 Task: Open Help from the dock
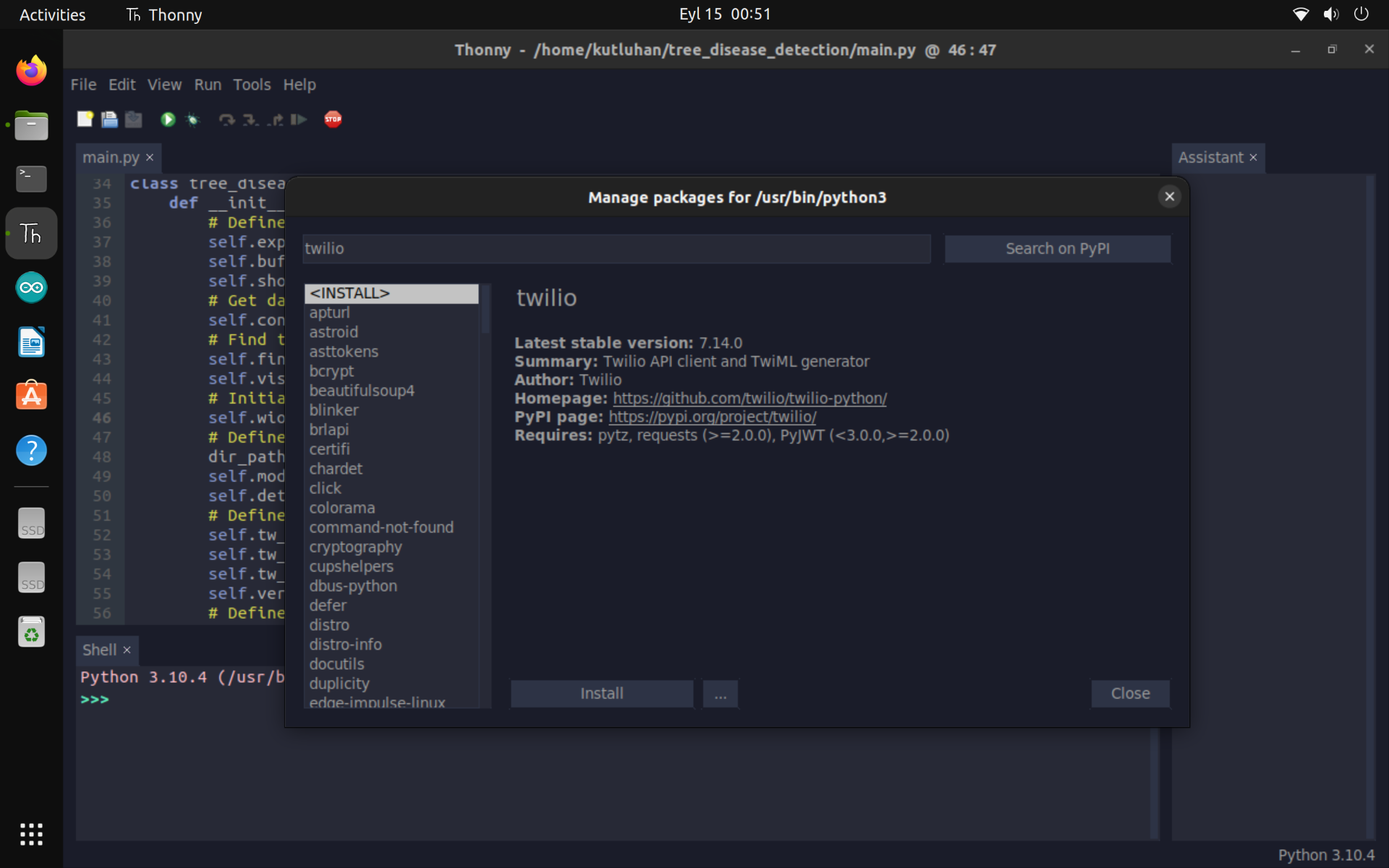[x=31, y=451]
